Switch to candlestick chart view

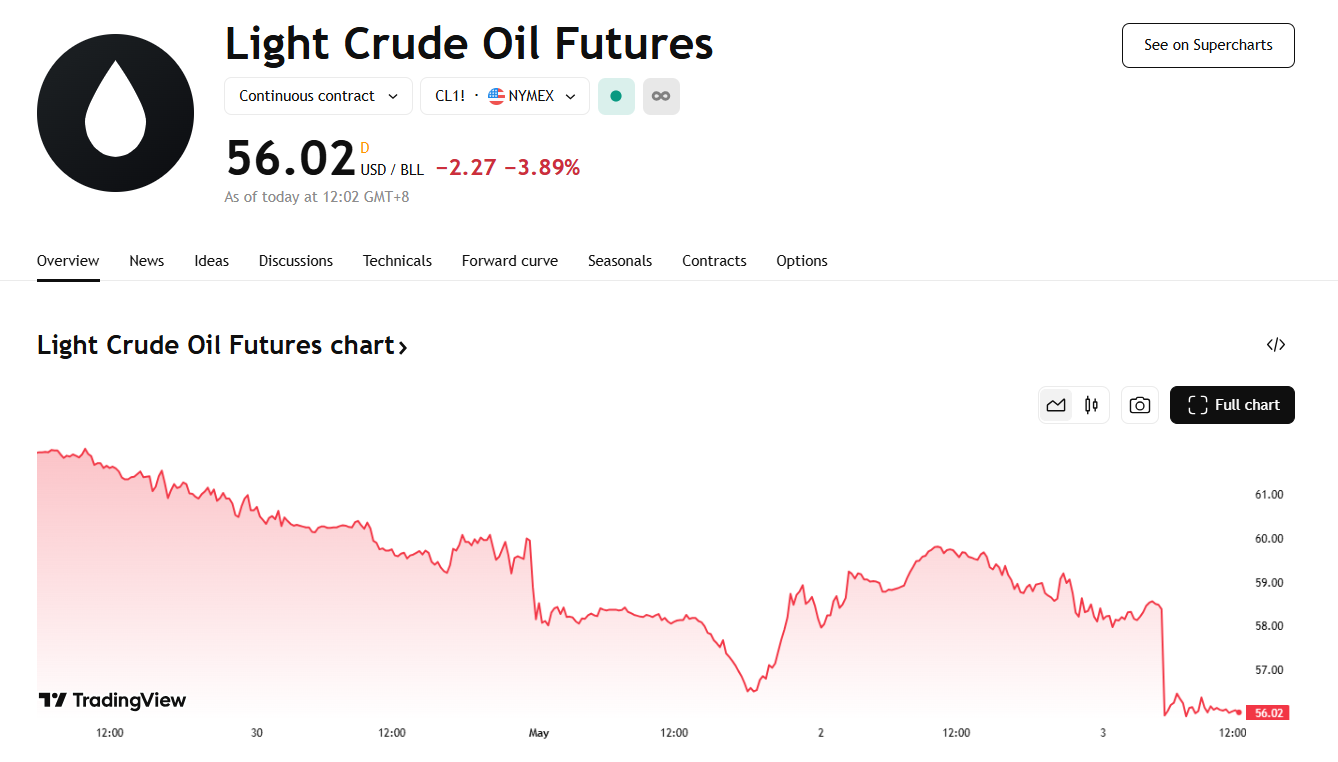pos(1091,405)
